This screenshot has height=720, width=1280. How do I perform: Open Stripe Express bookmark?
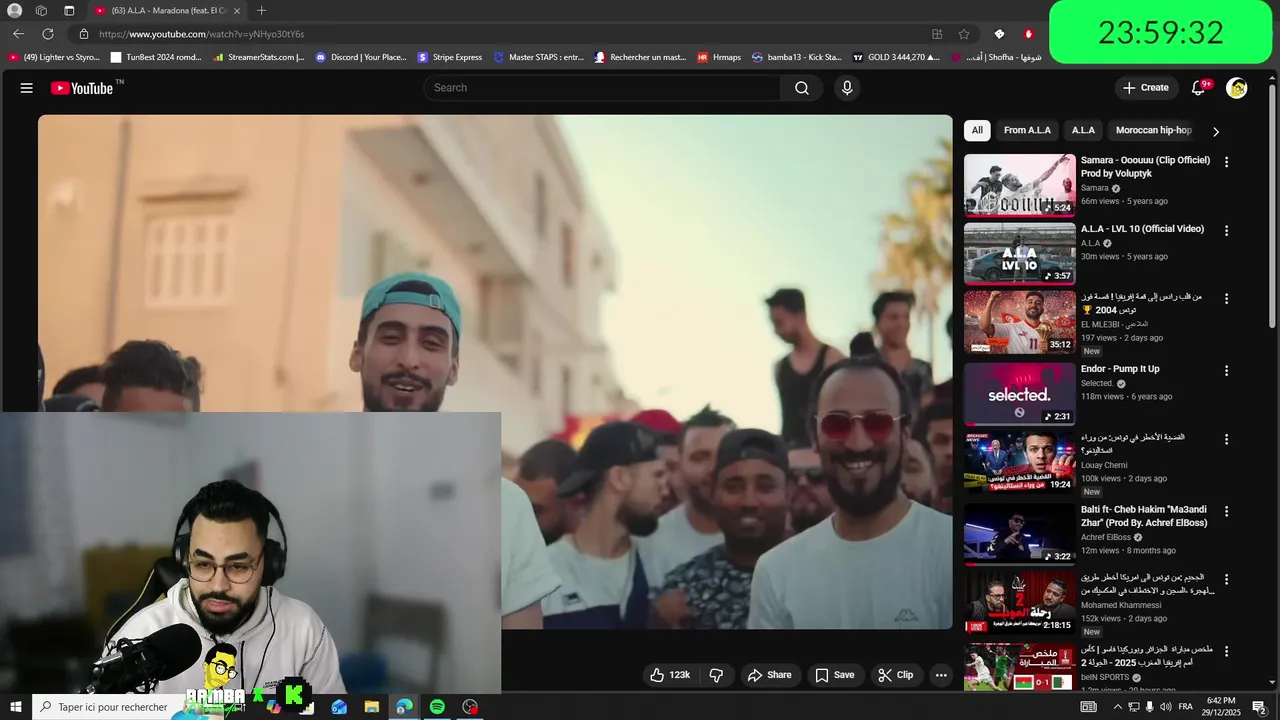coord(450,57)
